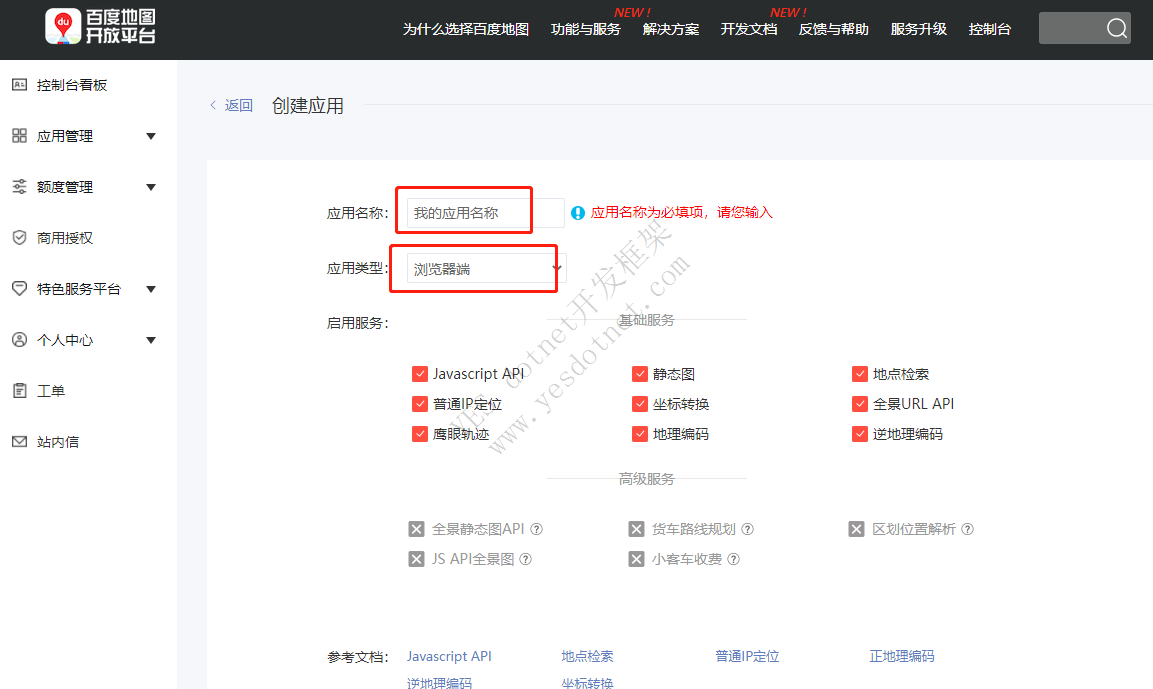
Task: Open 为什么选择百度地图 in top navigation
Action: coord(465,29)
